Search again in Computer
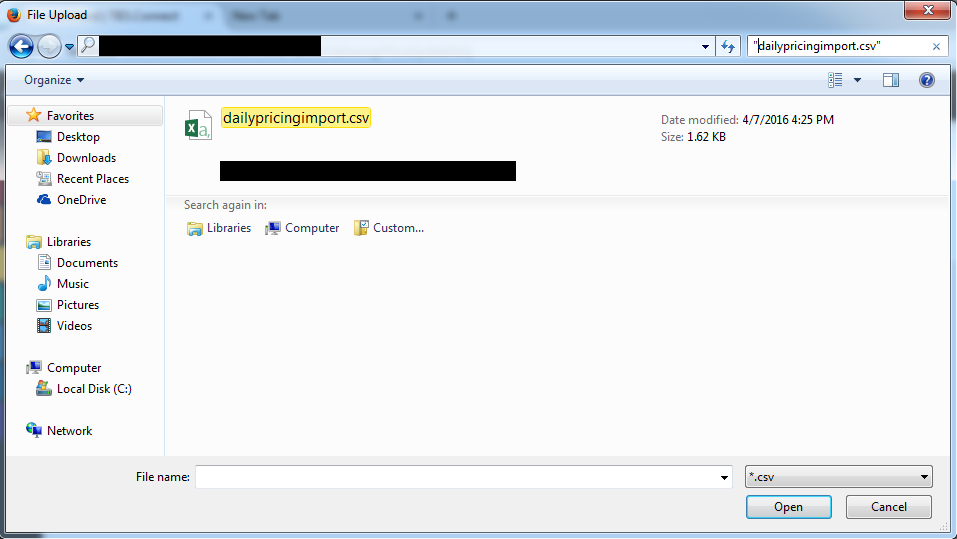This screenshot has width=957, height=539. pos(302,228)
